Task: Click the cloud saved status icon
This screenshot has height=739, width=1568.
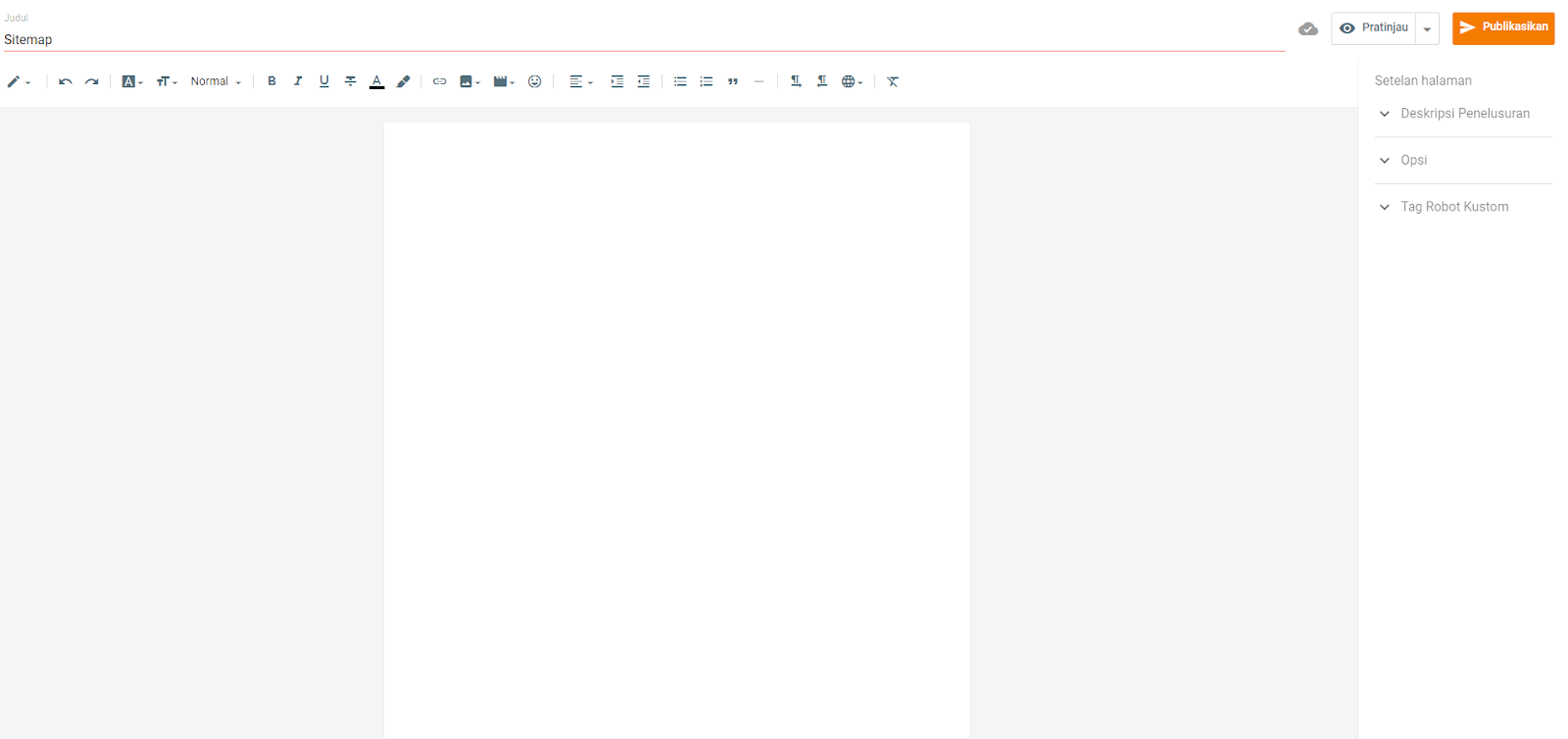Action: (x=1308, y=28)
